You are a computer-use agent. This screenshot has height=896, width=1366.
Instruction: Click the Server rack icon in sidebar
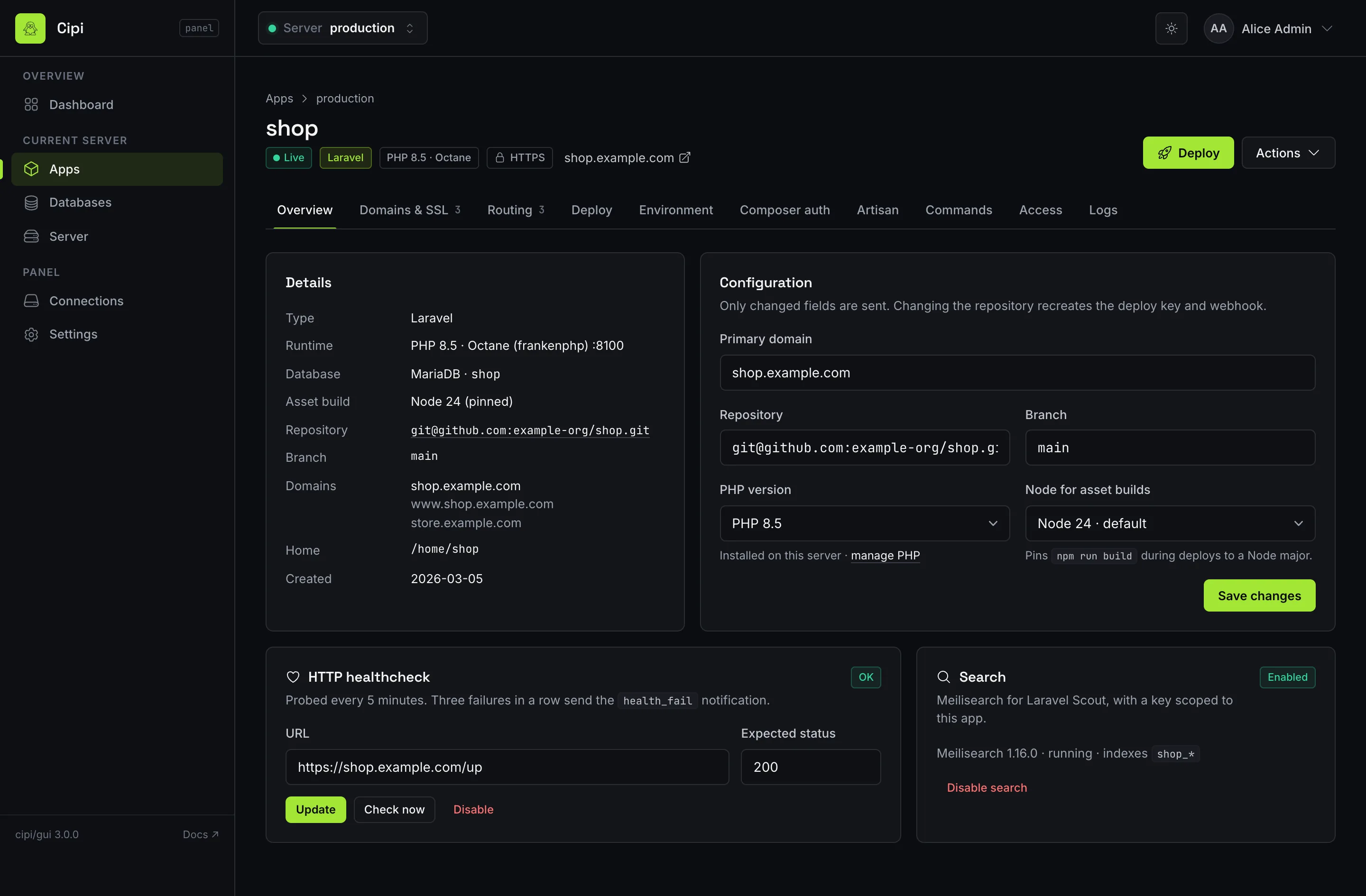click(x=31, y=237)
